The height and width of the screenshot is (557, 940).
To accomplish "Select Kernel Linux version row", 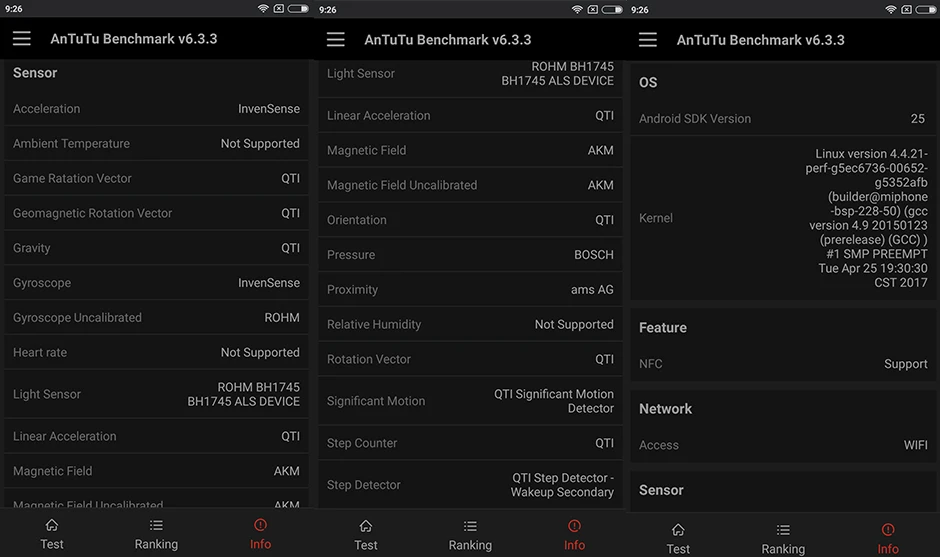I will click(x=783, y=218).
